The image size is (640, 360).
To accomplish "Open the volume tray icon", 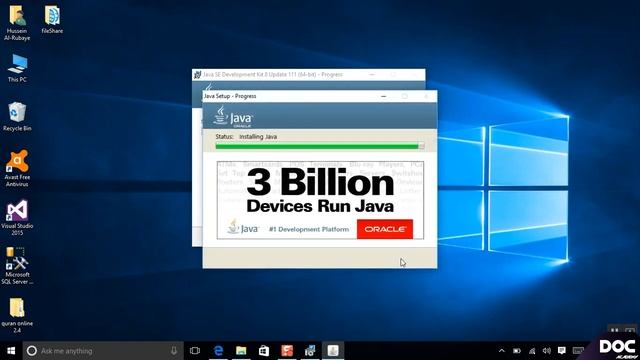I will click(547, 351).
